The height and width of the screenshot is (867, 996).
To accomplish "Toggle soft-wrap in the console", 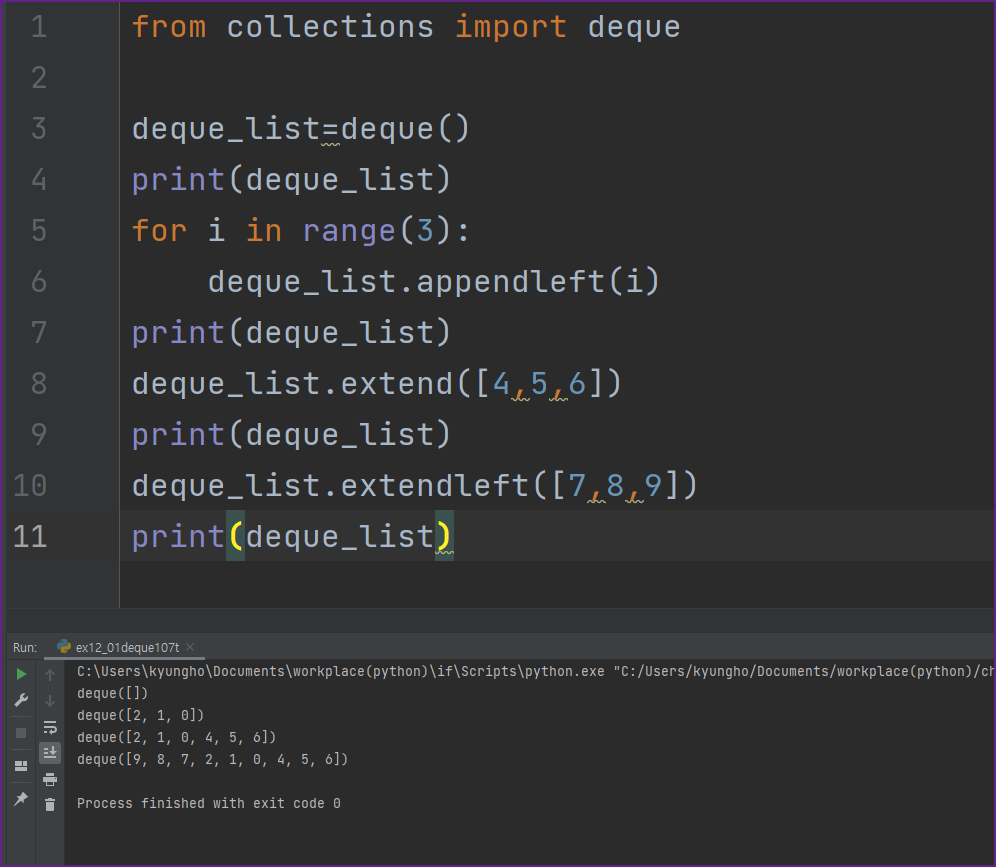I will [50, 727].
